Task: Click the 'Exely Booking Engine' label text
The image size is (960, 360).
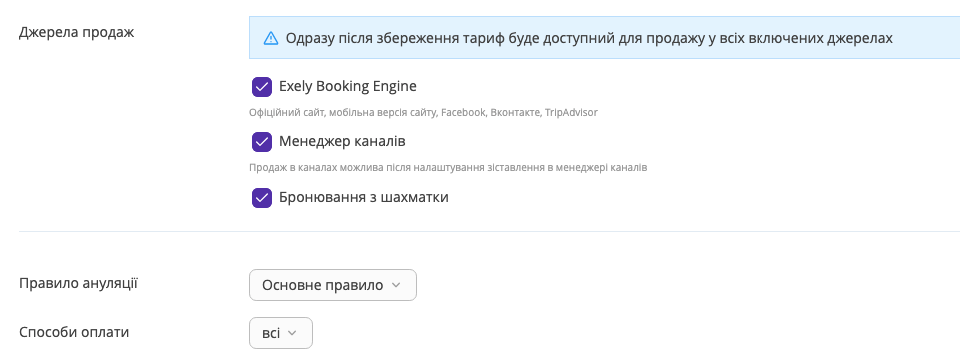Action: tap(348, 86)
